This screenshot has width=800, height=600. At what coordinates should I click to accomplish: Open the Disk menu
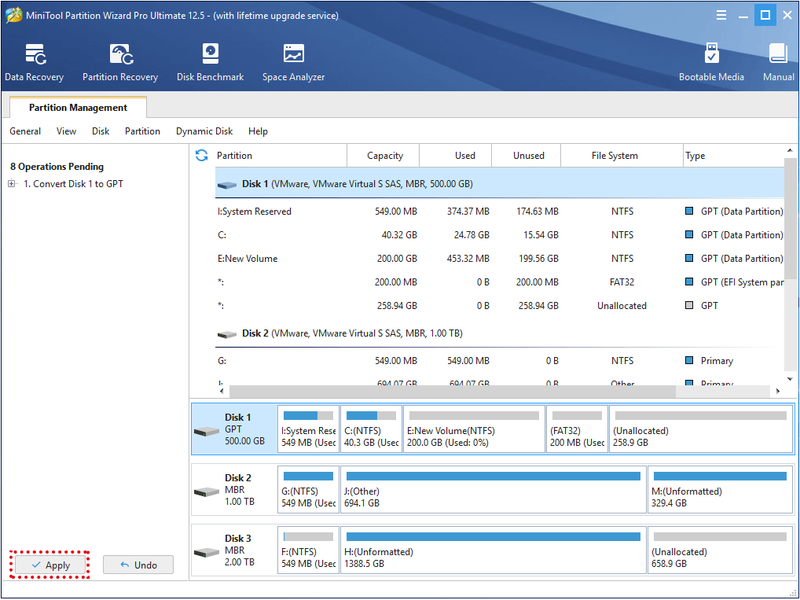point(101,131)
